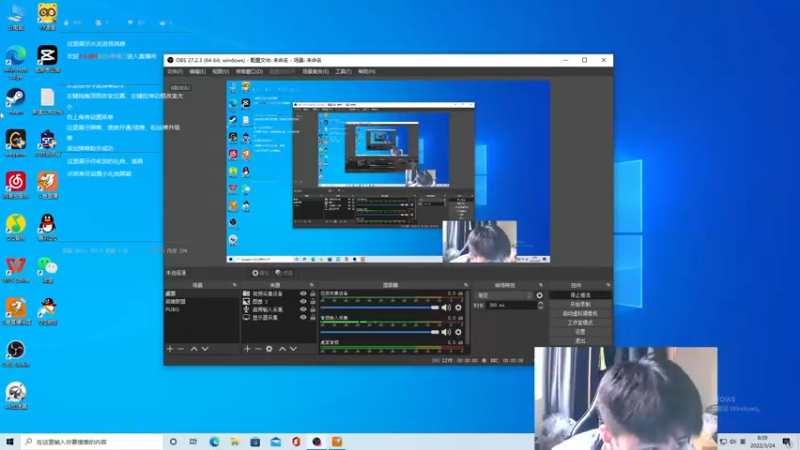The width and height of the screenshot is (800, 450).
Task: Open selected source properties gear in Sources
Action: click(269, 349)
